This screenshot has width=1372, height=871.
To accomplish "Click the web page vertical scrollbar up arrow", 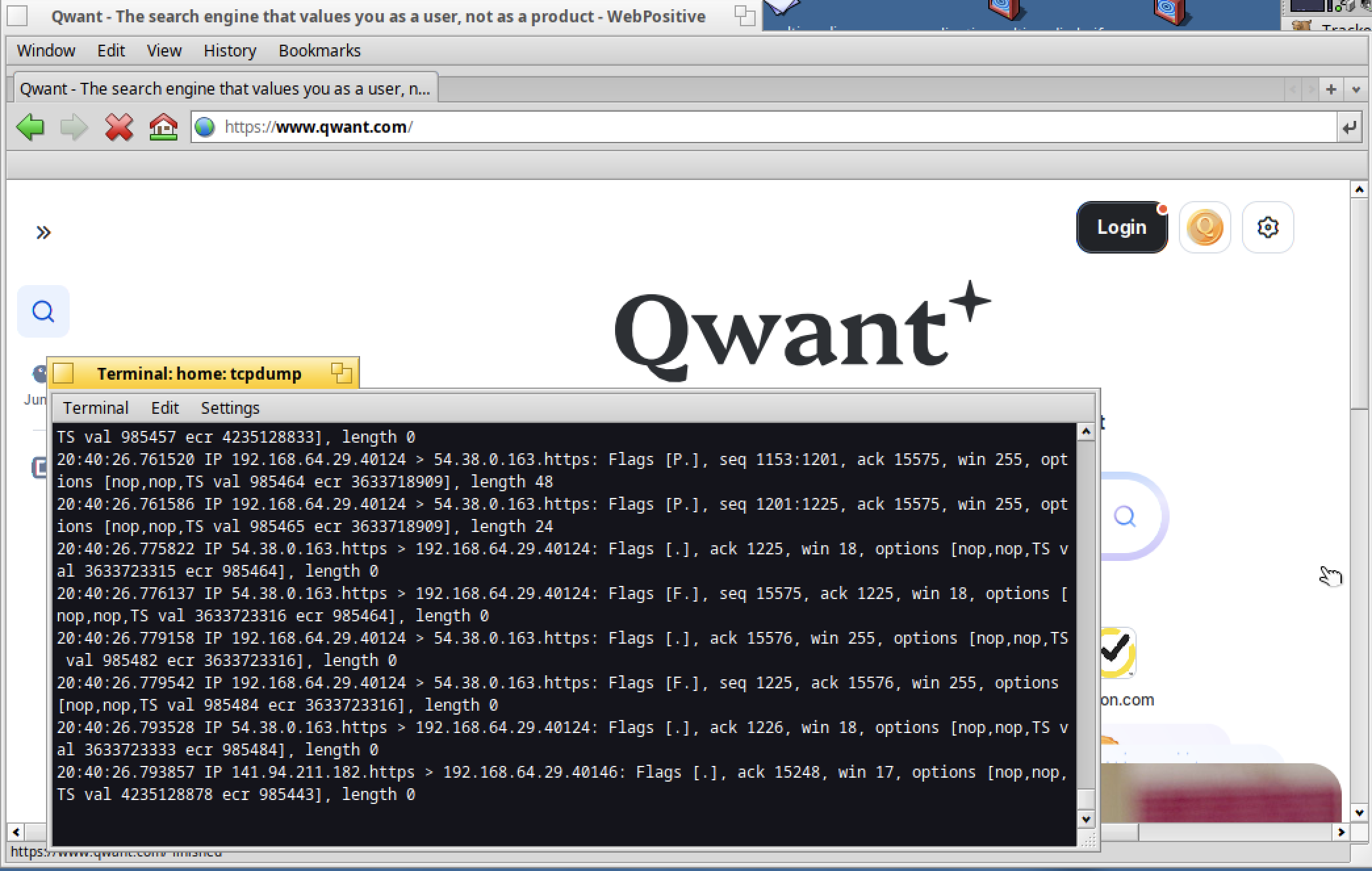I will pyautogui.click(x=1359, y=190).
